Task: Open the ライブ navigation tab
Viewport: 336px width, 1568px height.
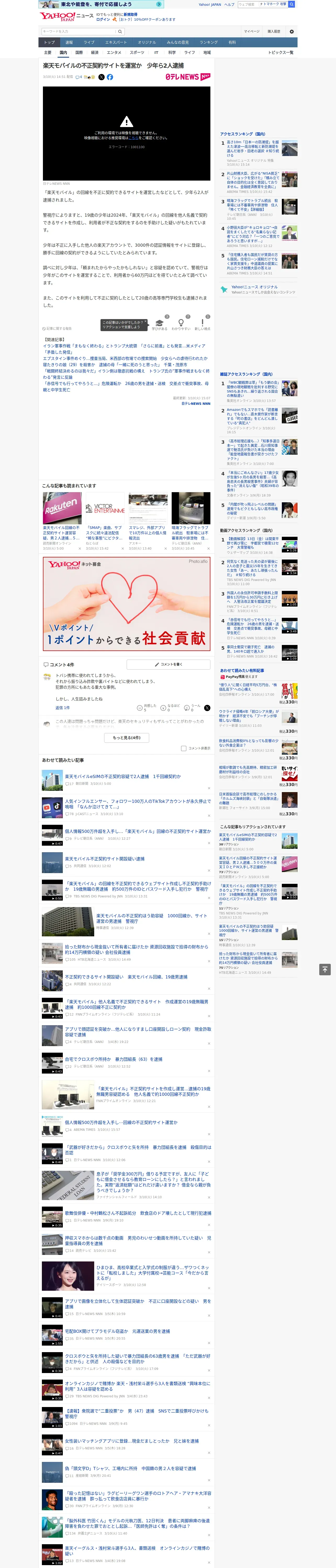Action: click(89, 43)
